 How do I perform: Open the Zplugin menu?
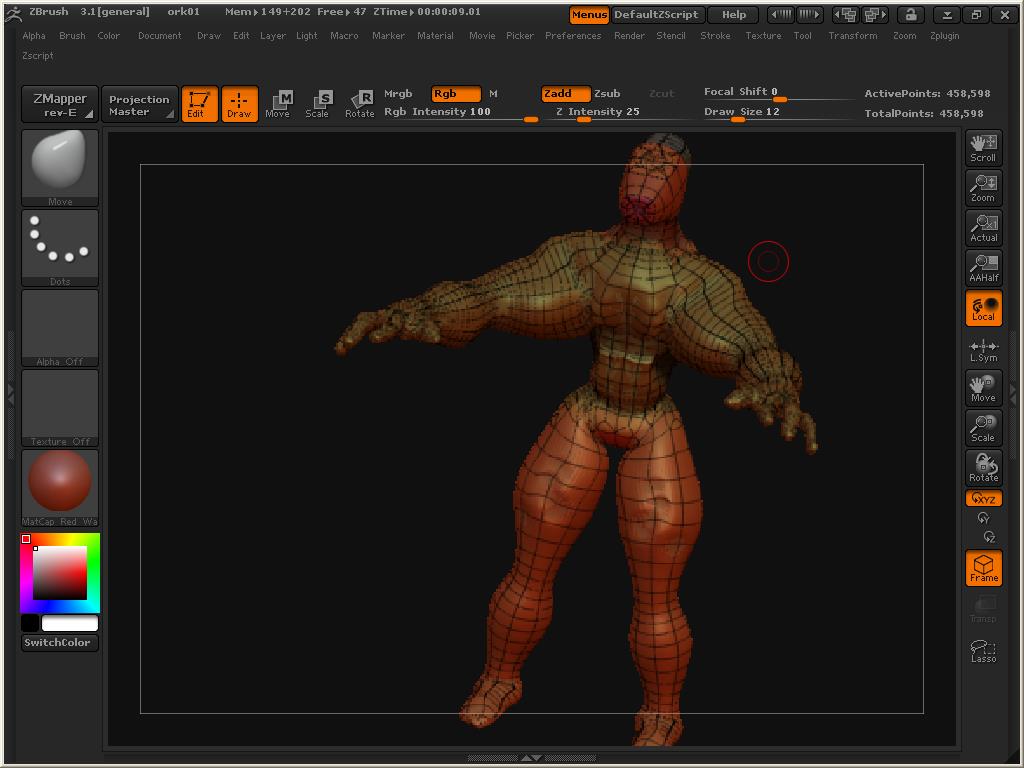coord(944,36)
